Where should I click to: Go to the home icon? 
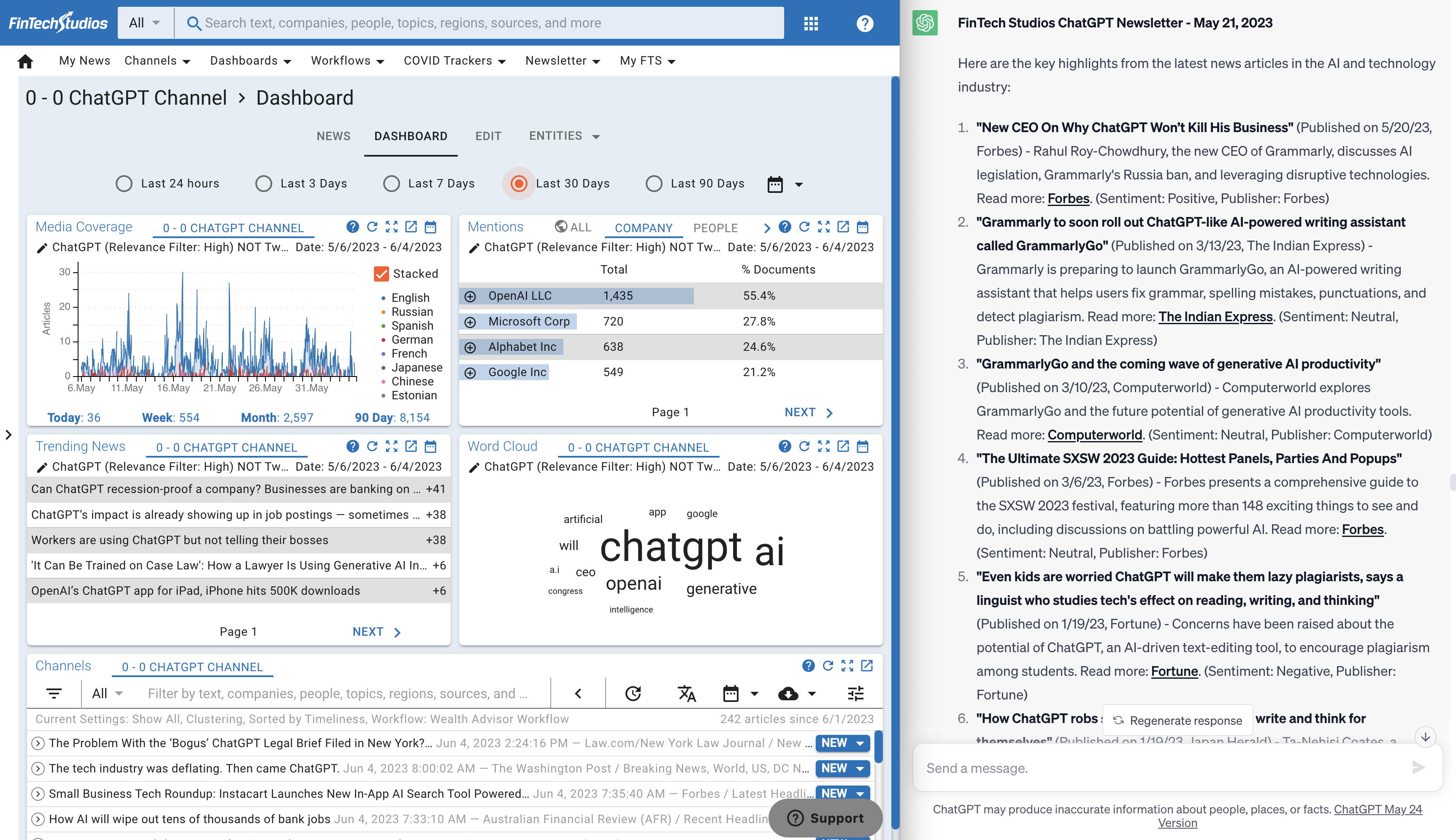[25, 61]
